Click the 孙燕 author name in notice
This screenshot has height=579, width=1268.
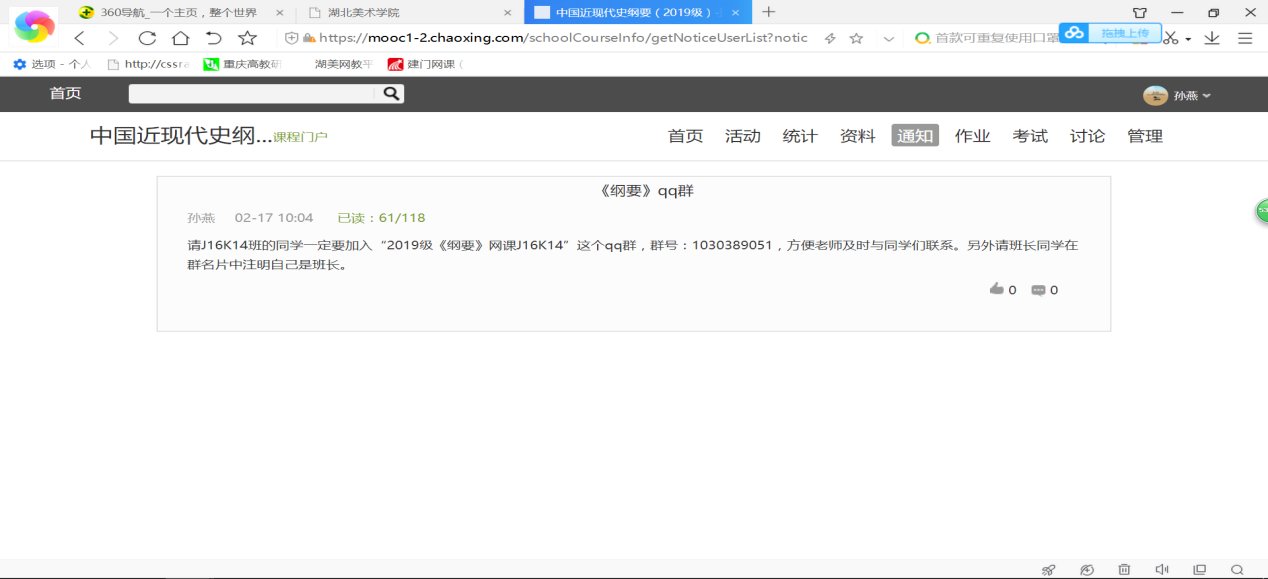(201, 218)
